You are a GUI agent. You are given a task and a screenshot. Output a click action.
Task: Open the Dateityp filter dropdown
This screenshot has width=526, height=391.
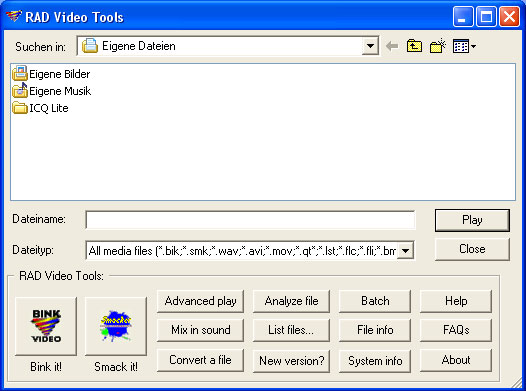(405, 250)
